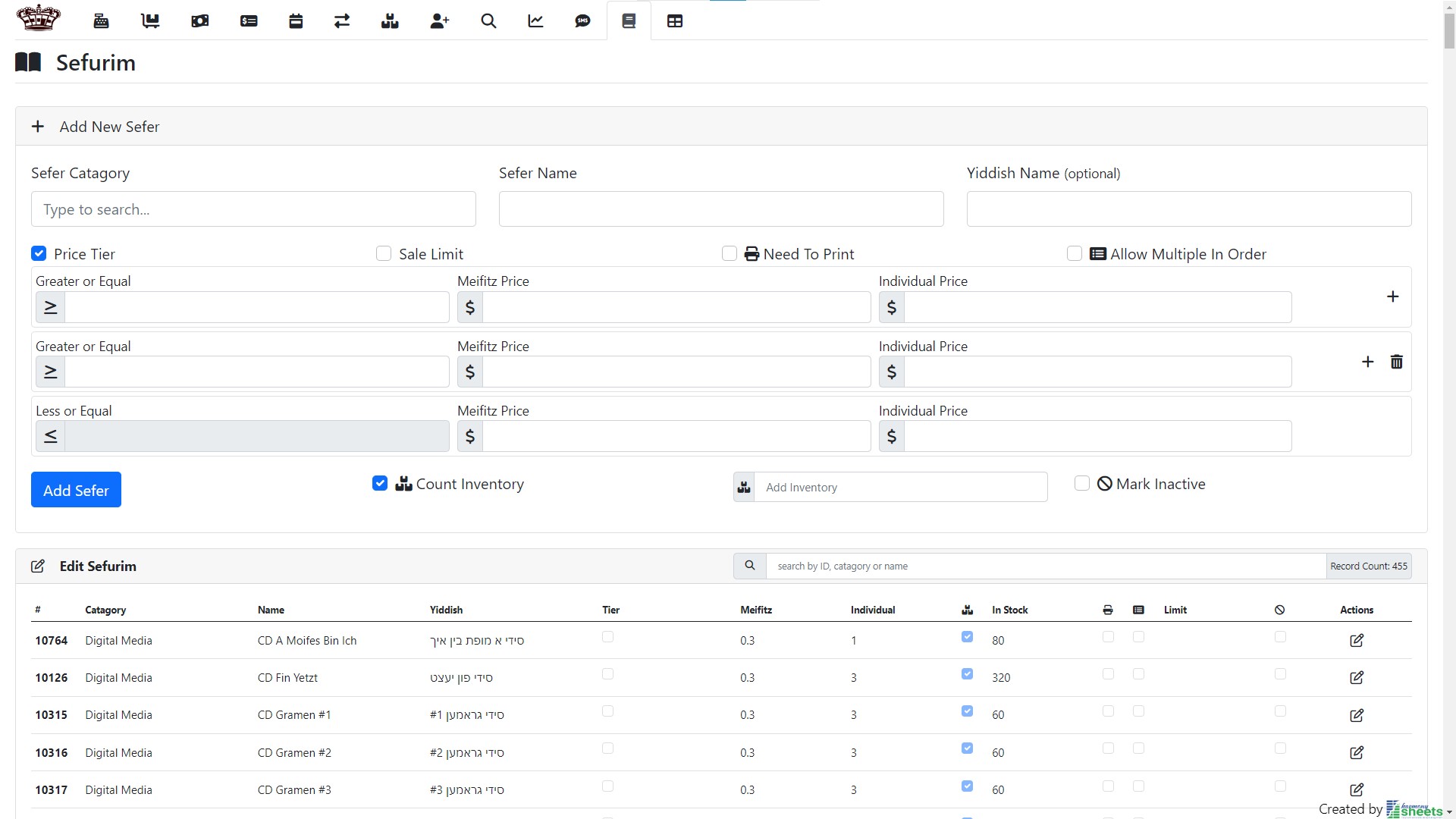
Task: Click the Catagory column header
Action: [105, 610]
